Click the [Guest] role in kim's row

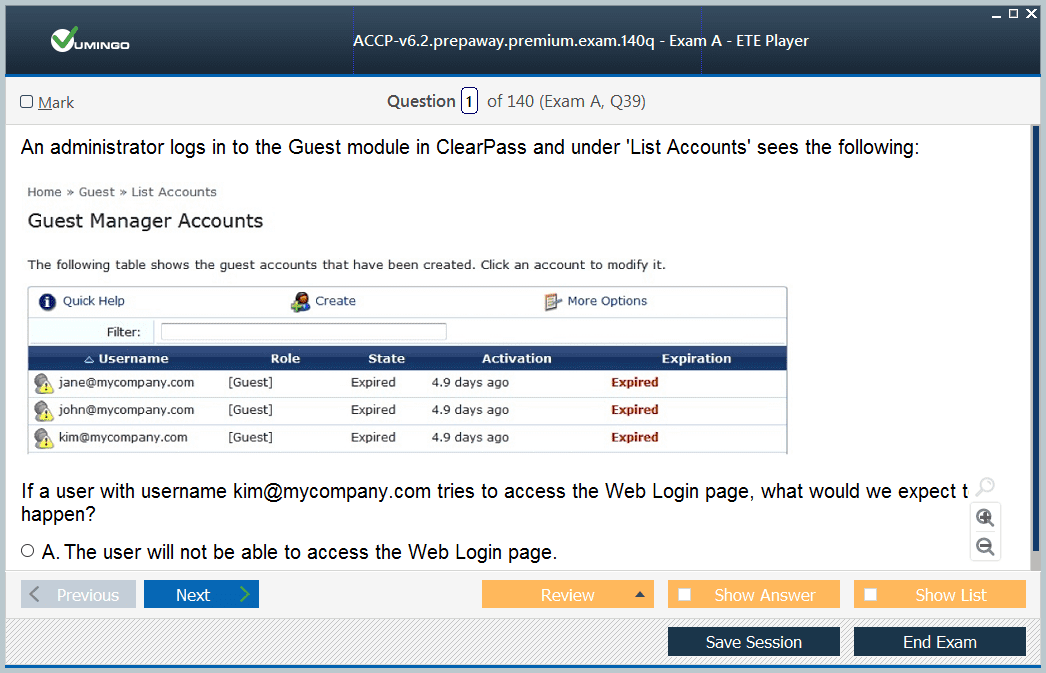pos(251,438)
